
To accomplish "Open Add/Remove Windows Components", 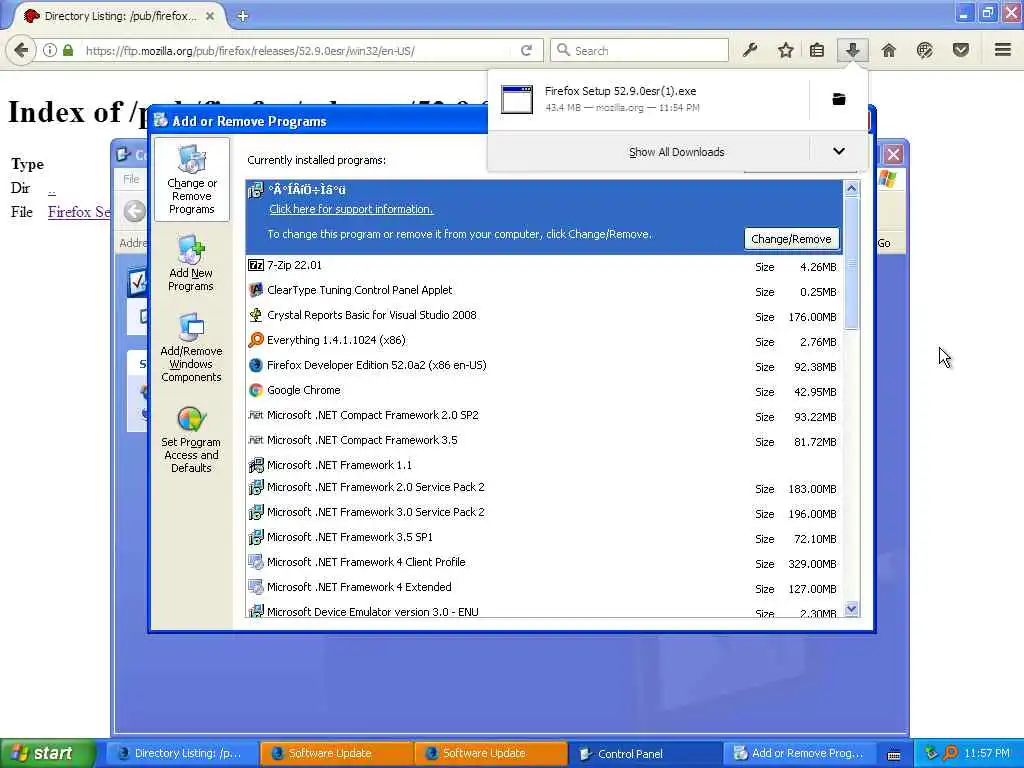I will pos(191,347).
